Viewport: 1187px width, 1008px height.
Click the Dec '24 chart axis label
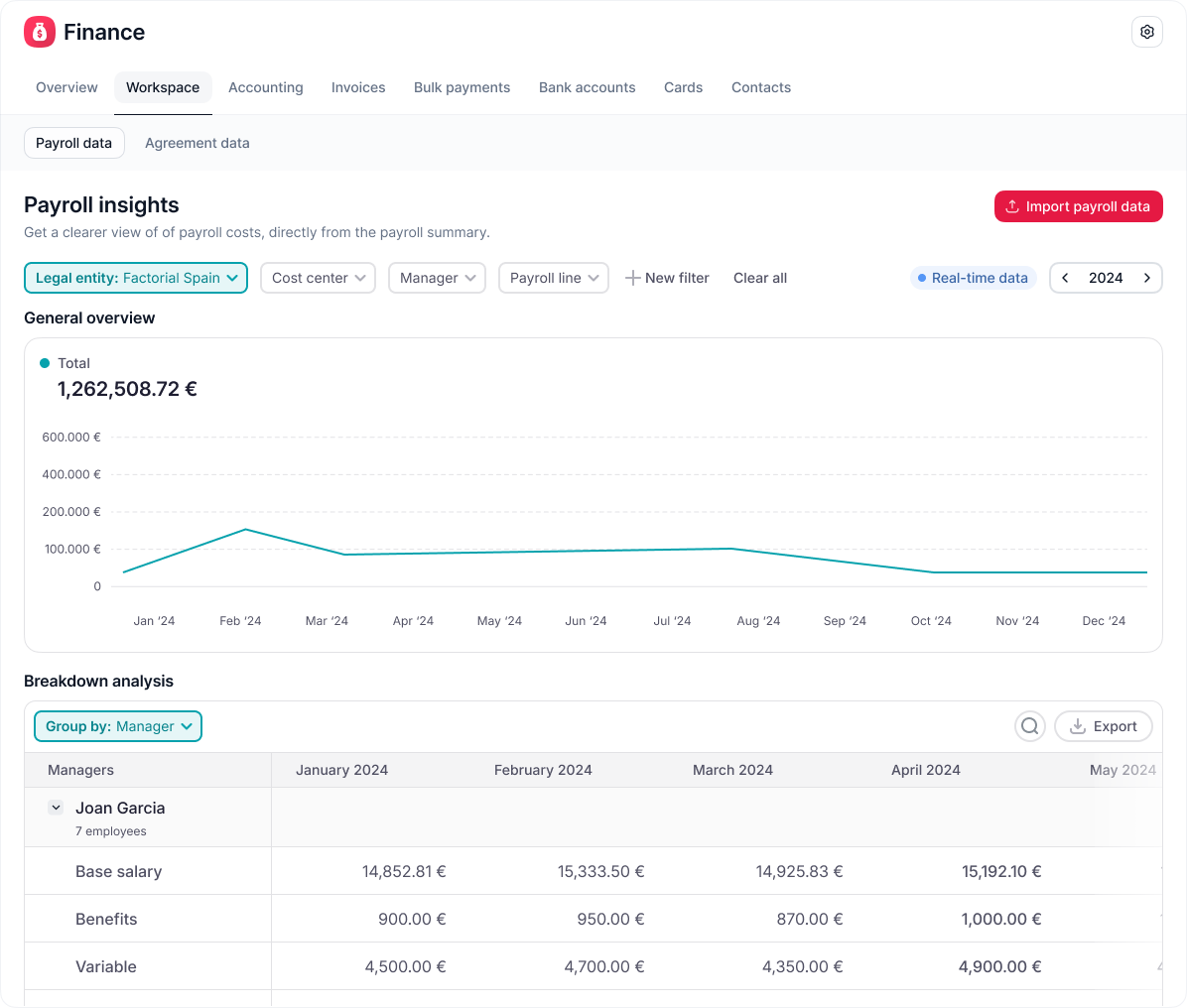pyautogui.click(x=1104, y=620)
